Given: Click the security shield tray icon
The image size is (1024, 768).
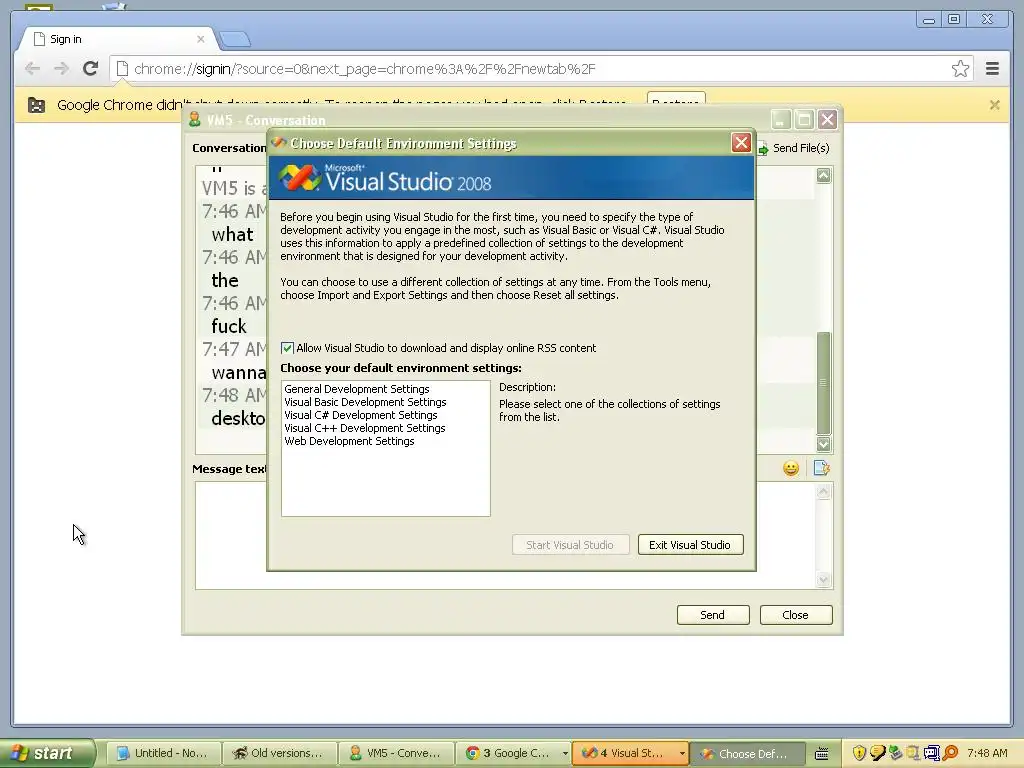Looking at the screenshot, I should coord(859,753).
